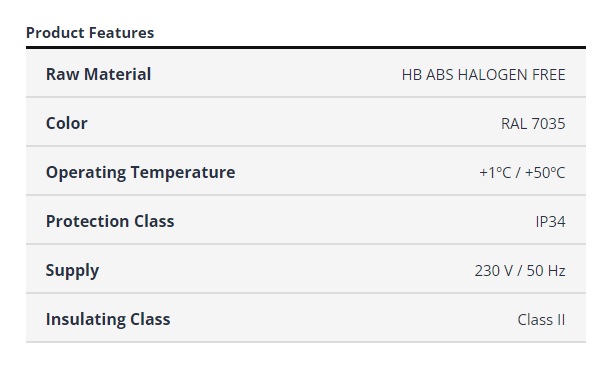
Task: Select the Operating Temperature label
Action: tap(141, 173)
